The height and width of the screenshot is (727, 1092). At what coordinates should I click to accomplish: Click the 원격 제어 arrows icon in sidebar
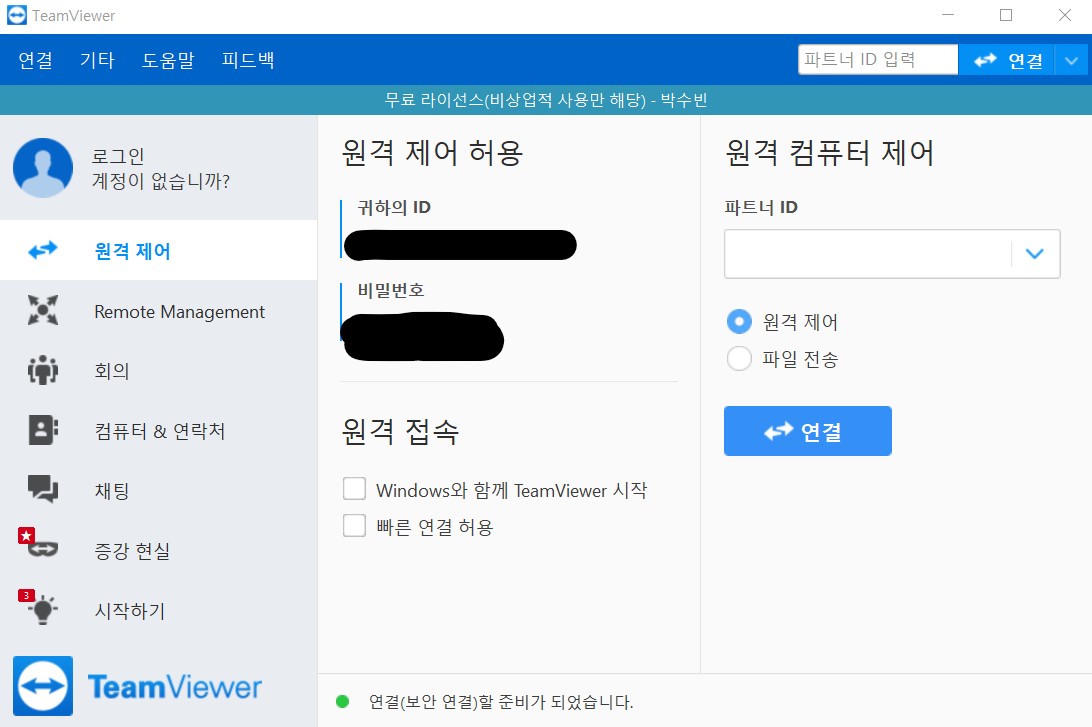tap(43, 250)
